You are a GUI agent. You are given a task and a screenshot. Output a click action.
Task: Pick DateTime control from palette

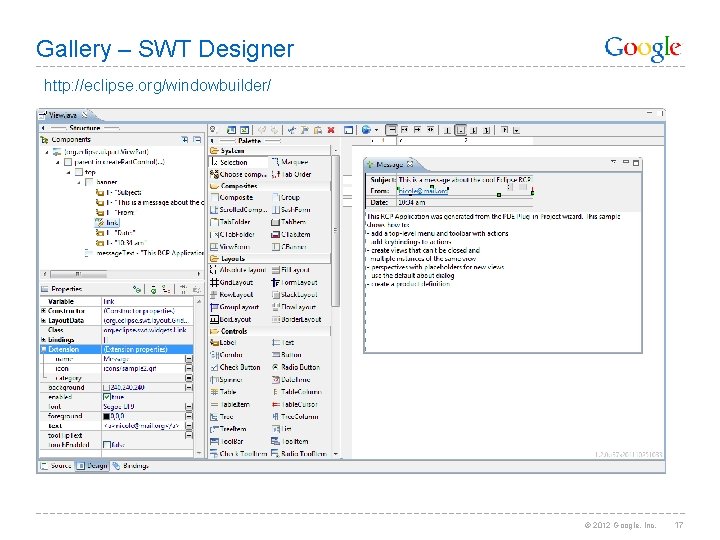click(291, 380)
